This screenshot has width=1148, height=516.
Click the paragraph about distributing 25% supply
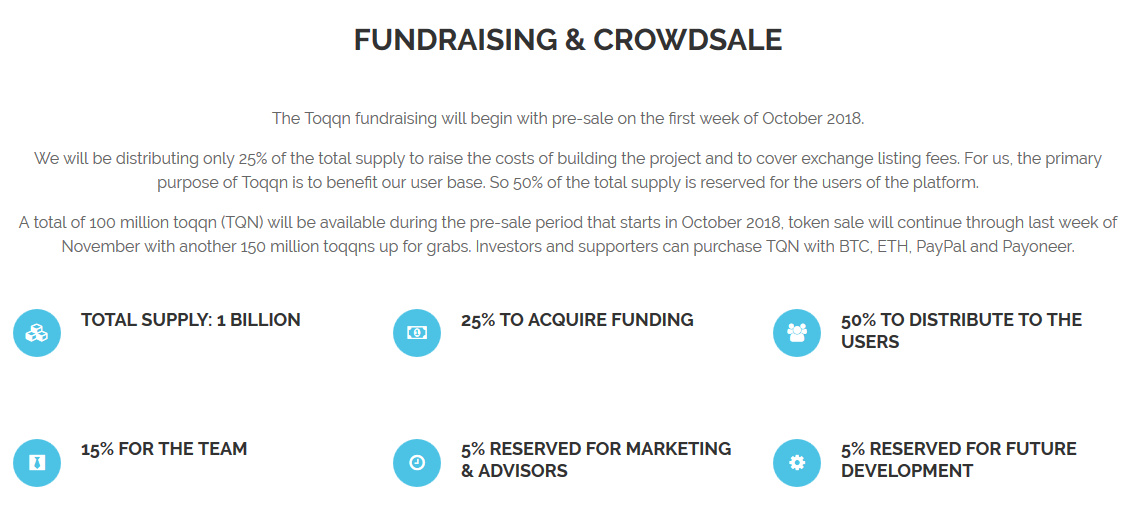(568, 171)
